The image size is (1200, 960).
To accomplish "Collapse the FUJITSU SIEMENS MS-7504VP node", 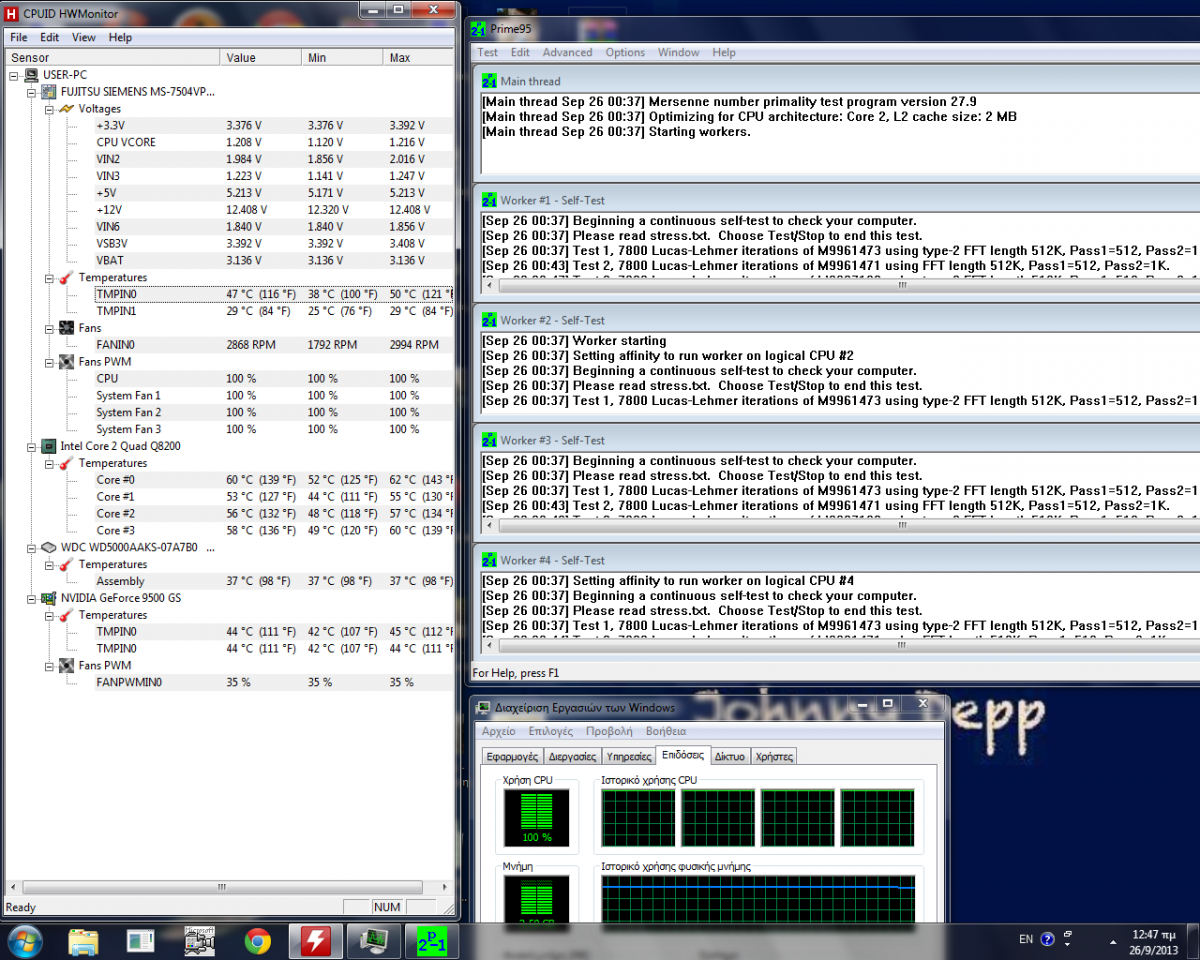I will click(32, 92).
